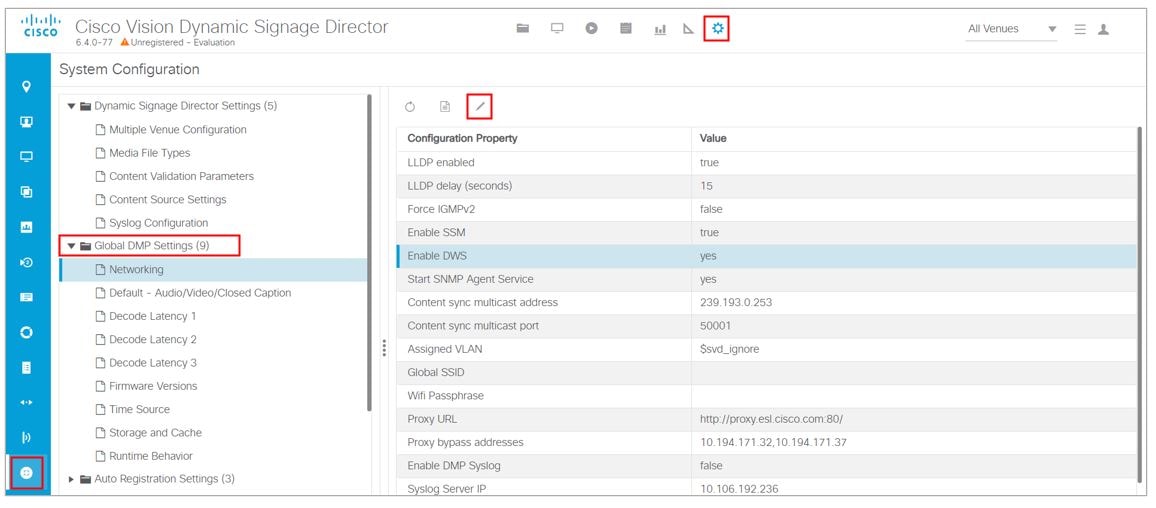
Task: Click the tree panel vertical scrollbar
Action: coord(369,252)
